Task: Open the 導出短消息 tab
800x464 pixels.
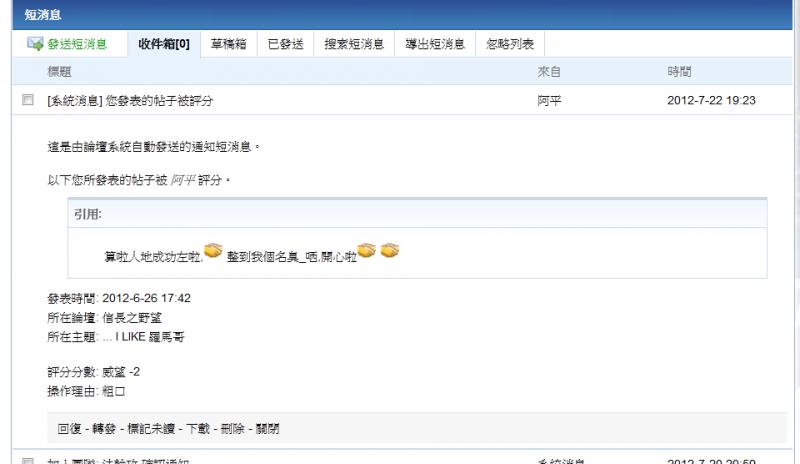Action: click(x=435, y=44)
